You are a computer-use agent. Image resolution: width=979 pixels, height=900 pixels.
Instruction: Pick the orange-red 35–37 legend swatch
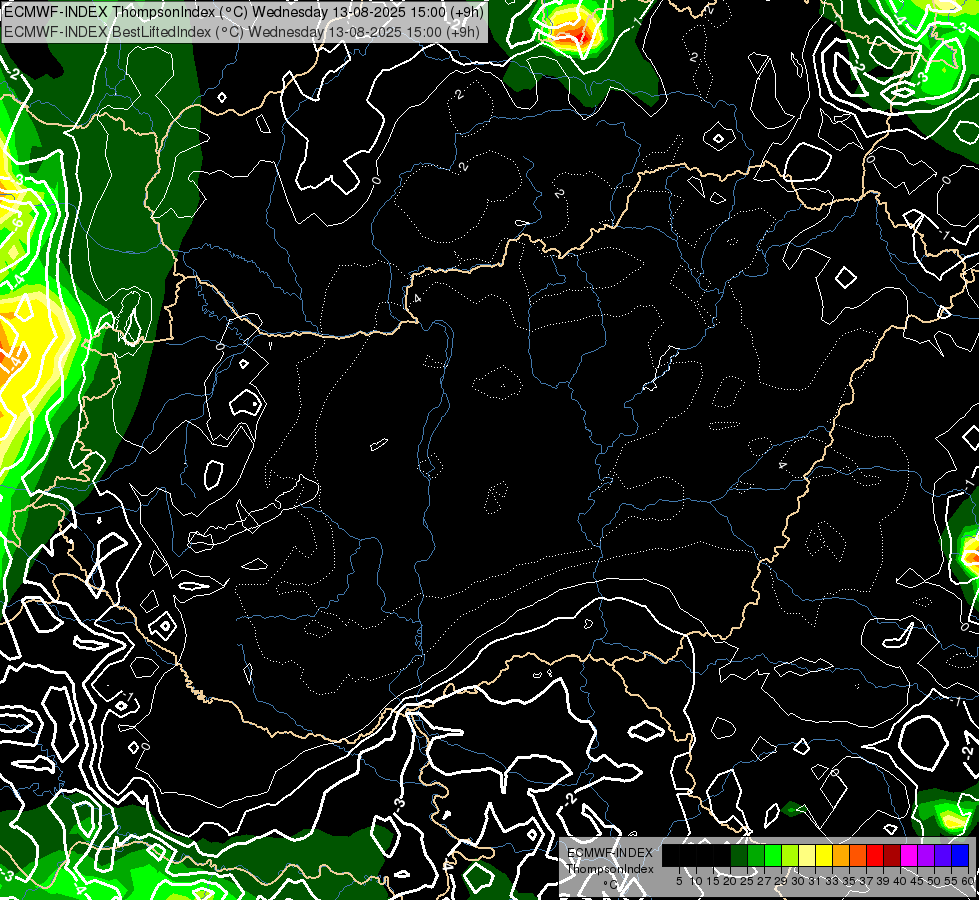click(858, 855)
